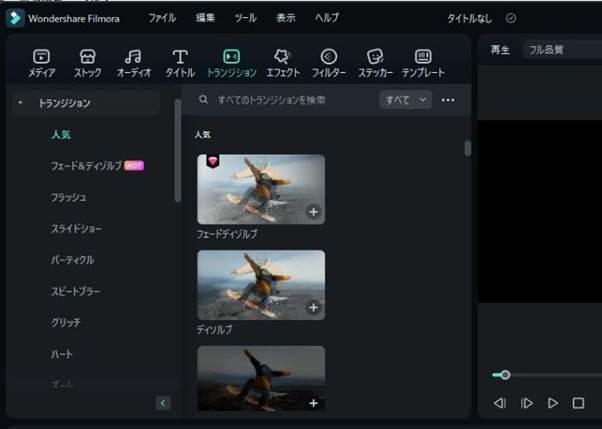602x429 pixels.
Task: Open the オーディオ (Audio) tab
Action: pyautogui.click(x=134, y=64)
